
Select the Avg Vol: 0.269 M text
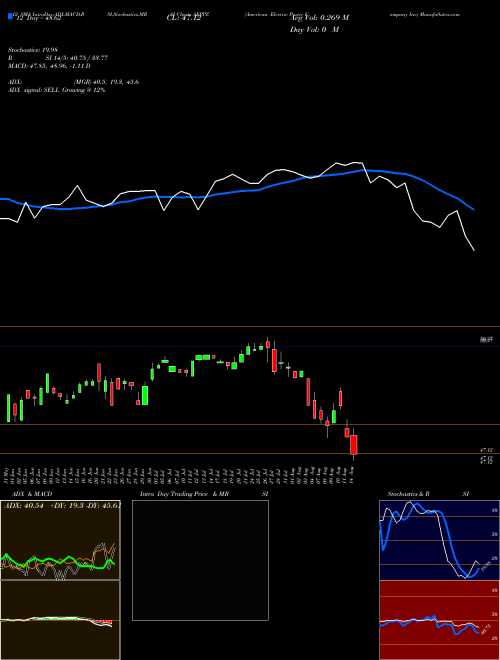[x=319, y=18]
